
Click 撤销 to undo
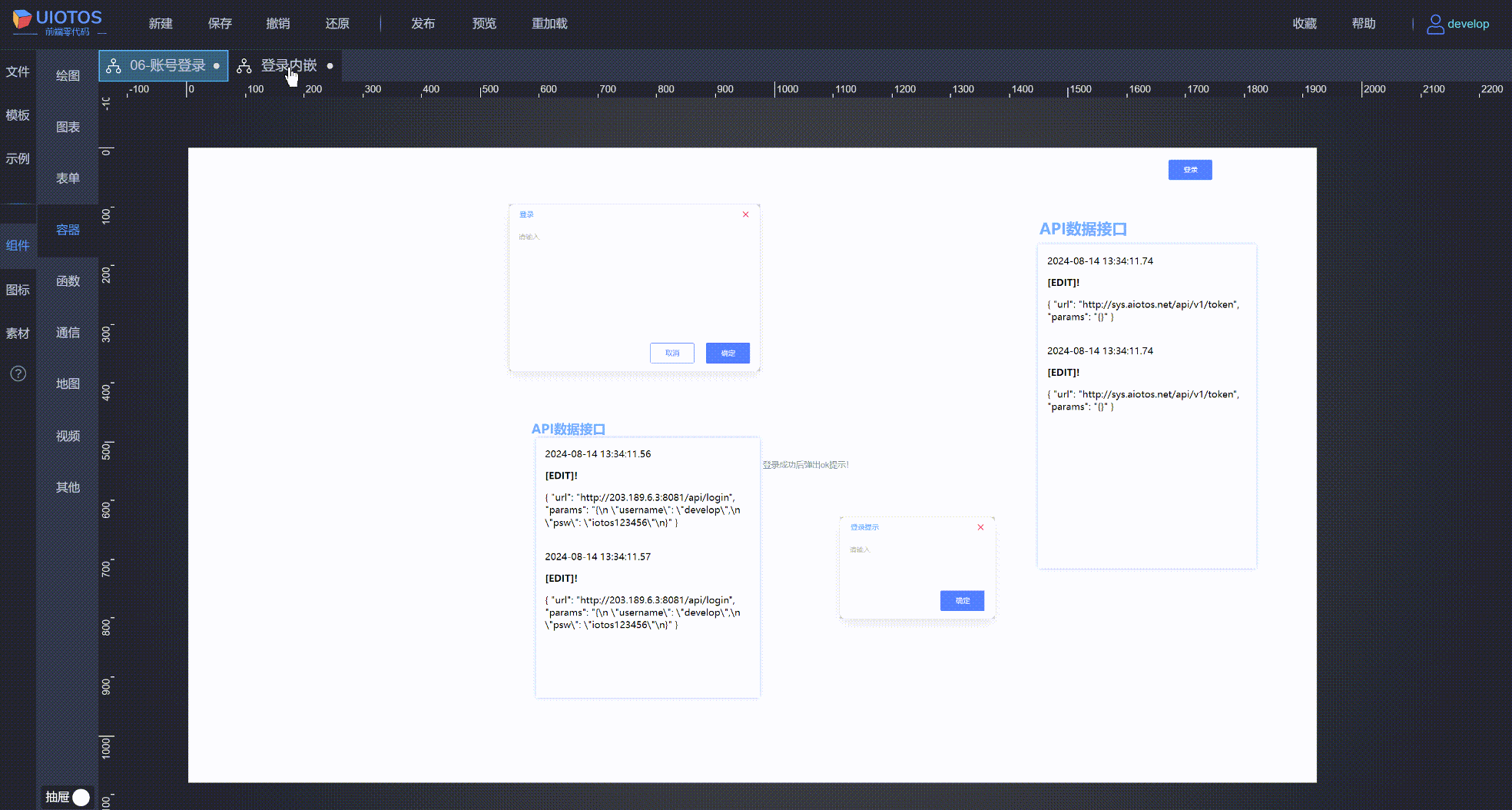[x=278, y=24]
